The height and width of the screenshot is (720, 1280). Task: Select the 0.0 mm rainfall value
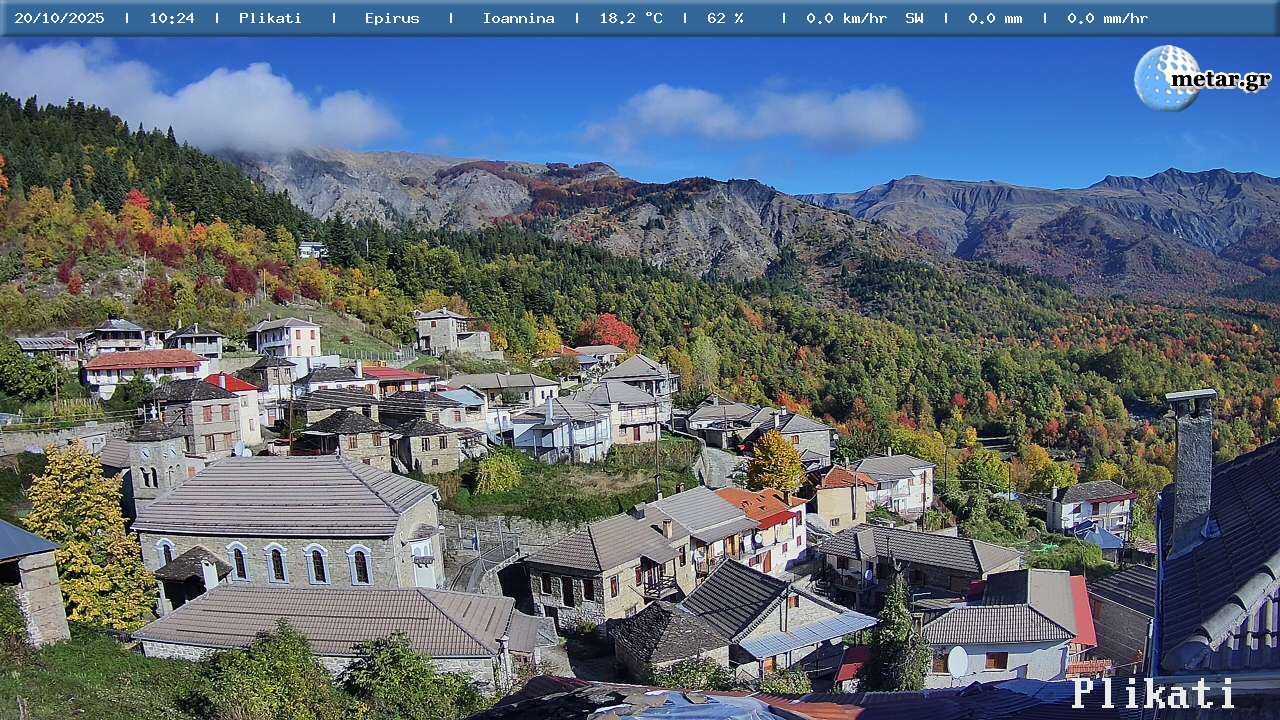[995, 18]
